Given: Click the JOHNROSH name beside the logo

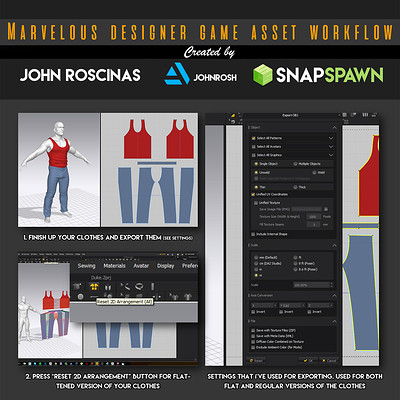Looking at the screenshot, I should pyautogui.click(x=215, y=77).
